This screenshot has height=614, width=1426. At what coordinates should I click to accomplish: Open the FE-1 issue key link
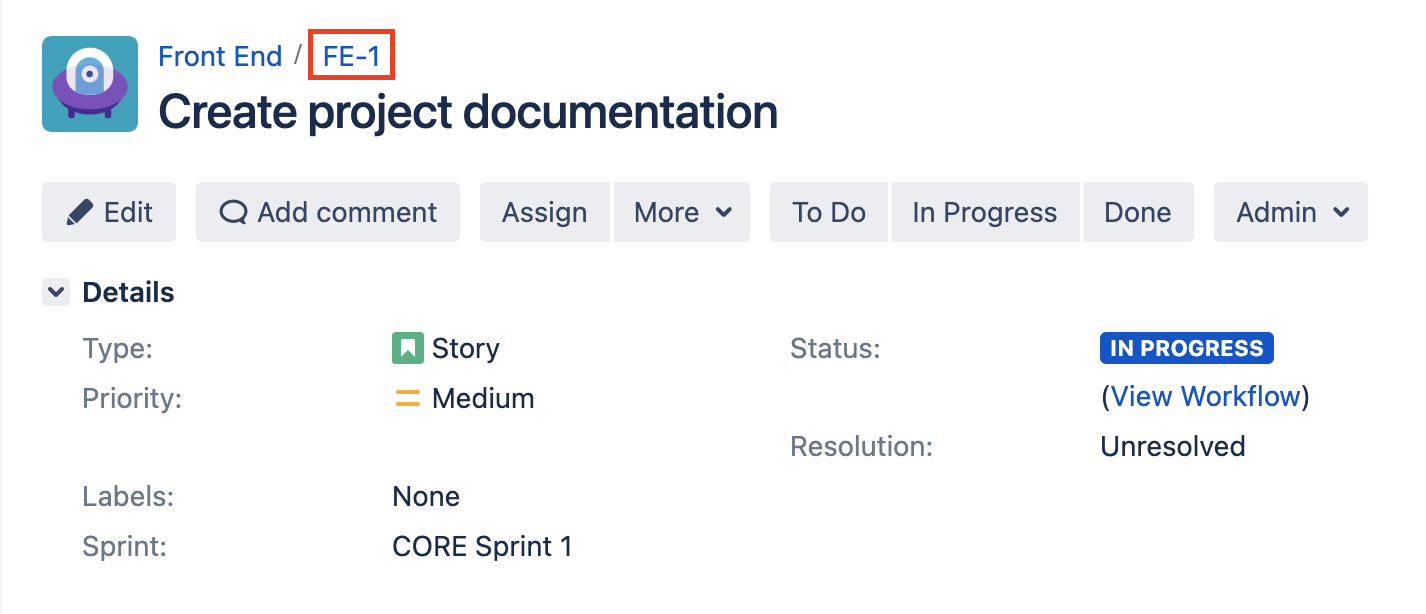(352, 56)
